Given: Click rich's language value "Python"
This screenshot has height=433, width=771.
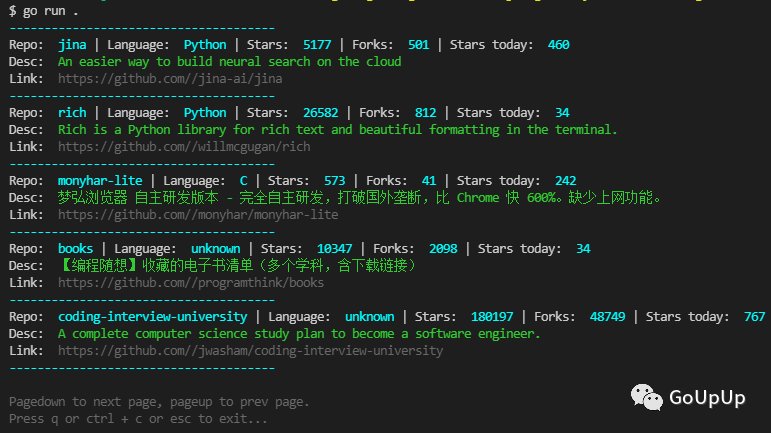Looking at the screenshot, I should coord(205,113).
